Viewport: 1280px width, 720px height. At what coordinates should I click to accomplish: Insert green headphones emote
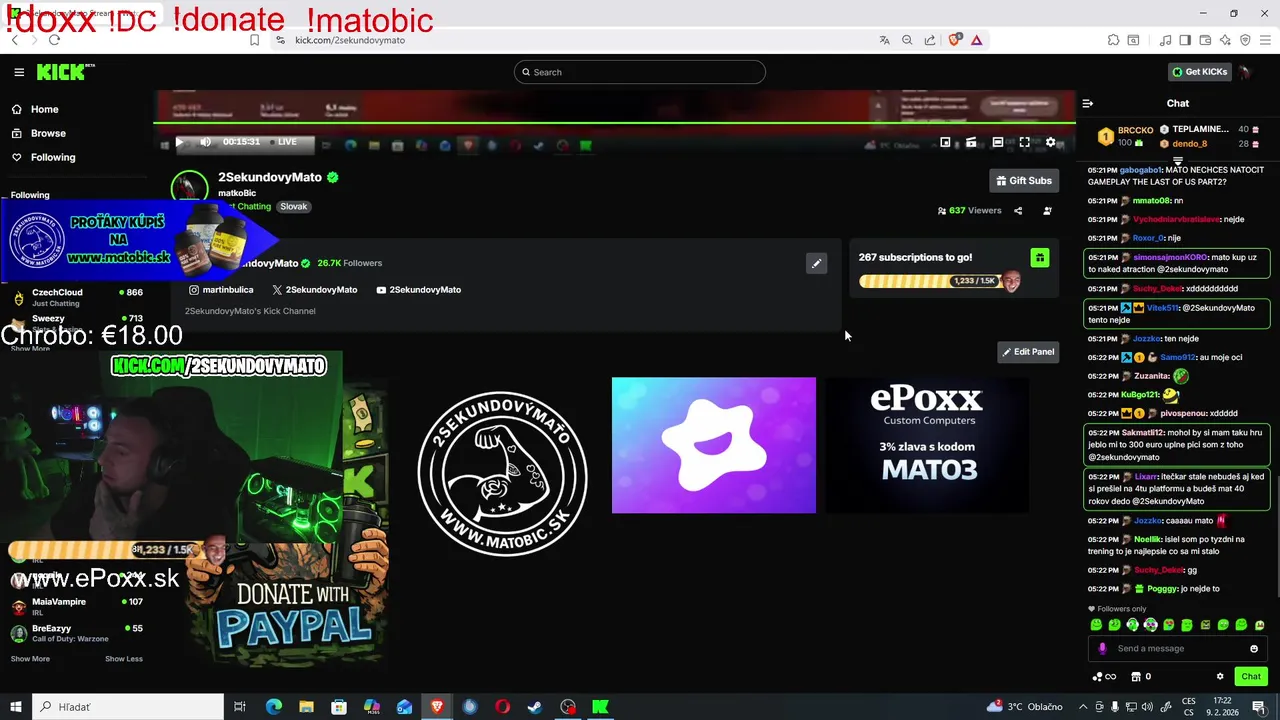point(1132,625)
